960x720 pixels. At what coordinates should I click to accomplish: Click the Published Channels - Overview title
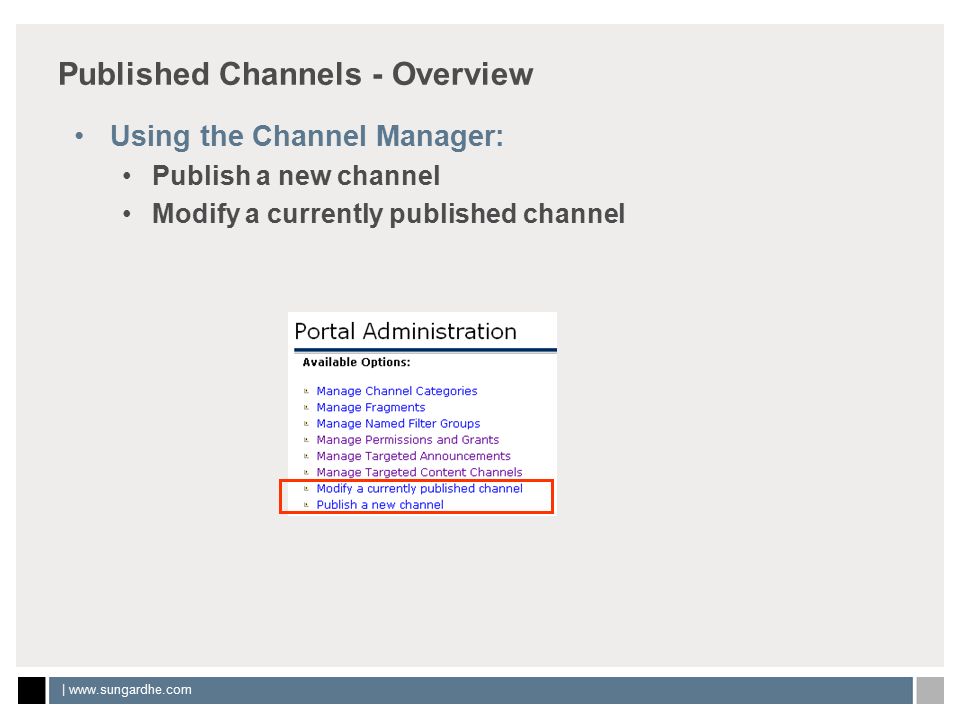click(296, 75)
